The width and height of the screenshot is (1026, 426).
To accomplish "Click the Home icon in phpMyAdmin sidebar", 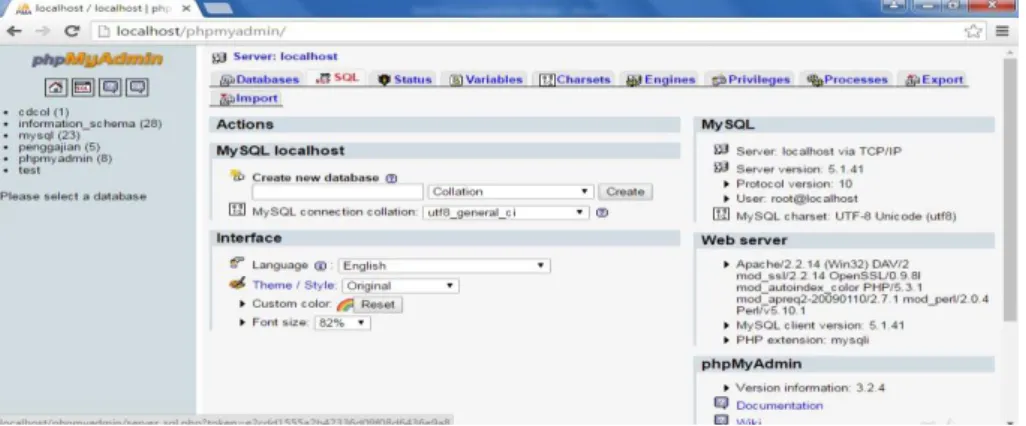I will click(x=56, y=87).
